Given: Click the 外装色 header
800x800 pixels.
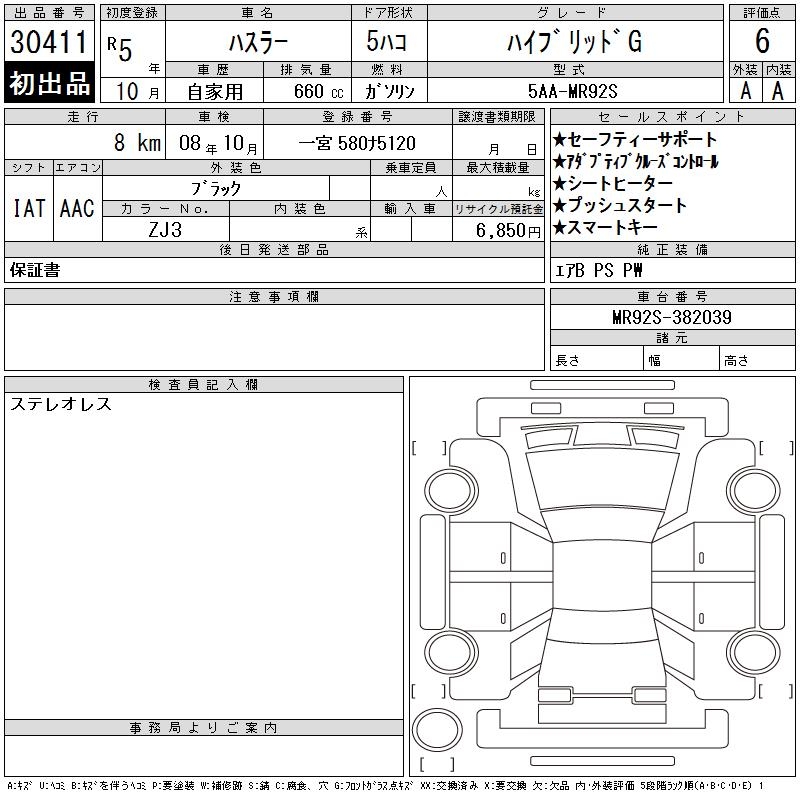Looking at the screenshot, I should 236,168.
